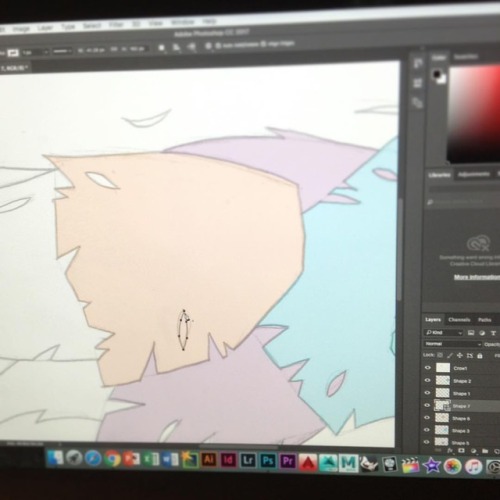Image resolution: width=500 pixels, height=500 pixels.
Task: Filter layers by type layers icon
Action: click(x=493, y=333)
